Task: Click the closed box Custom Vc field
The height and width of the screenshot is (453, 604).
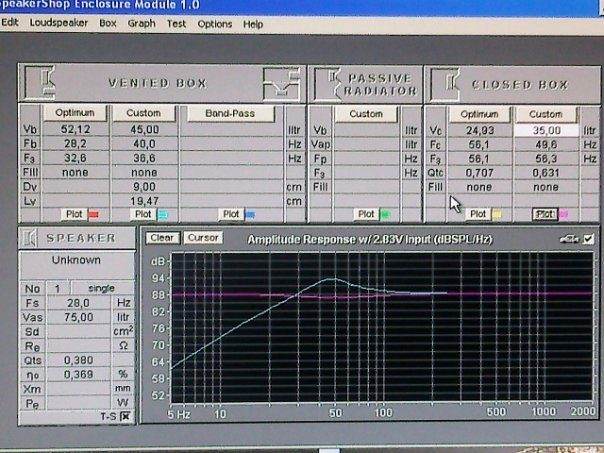Action: (545, 130)
